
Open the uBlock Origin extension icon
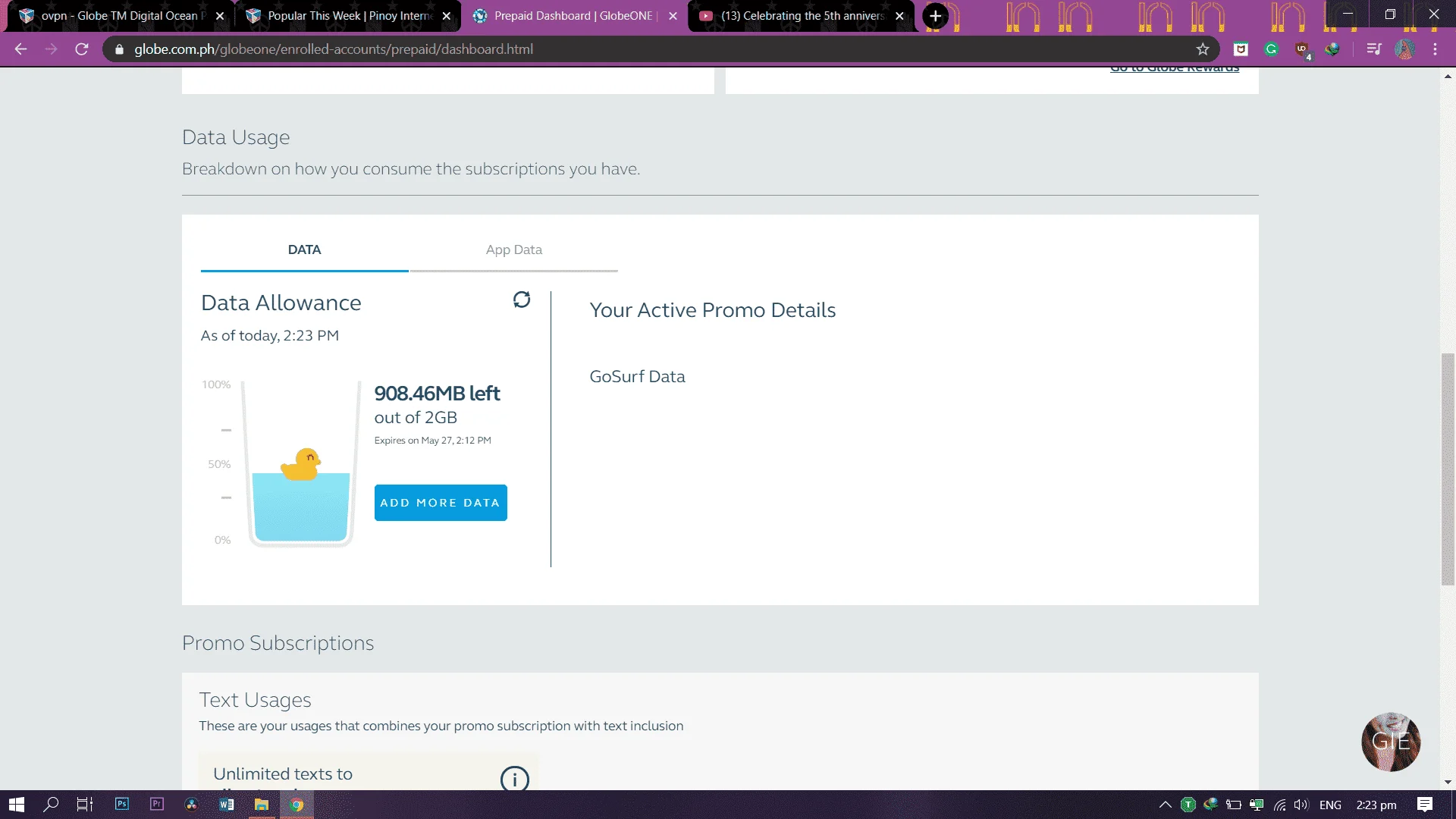(1302, 49)
